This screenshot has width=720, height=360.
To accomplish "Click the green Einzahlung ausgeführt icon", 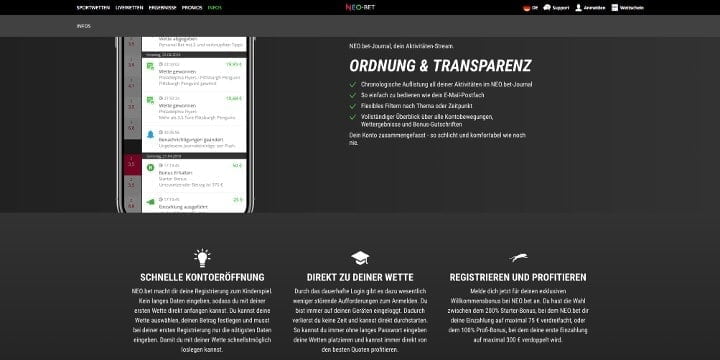I will point(150,202).
